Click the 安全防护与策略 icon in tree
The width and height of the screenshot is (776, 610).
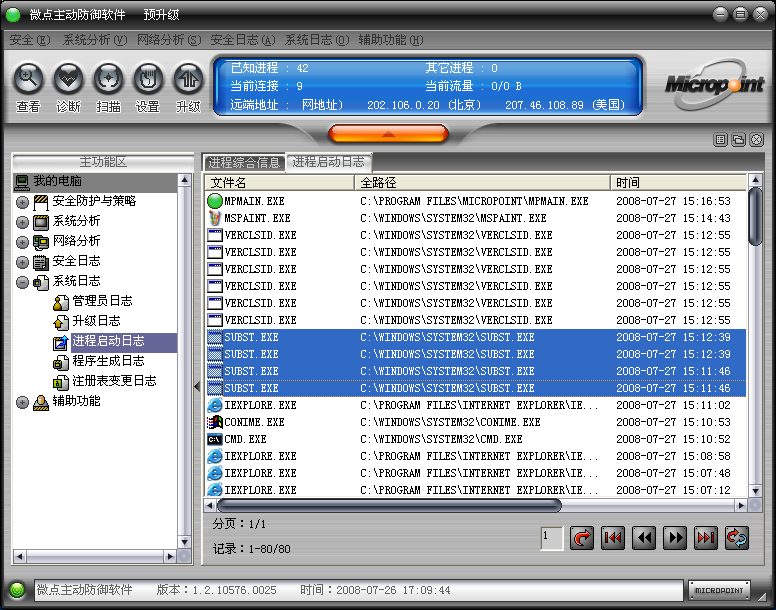[x=41, y=202]
